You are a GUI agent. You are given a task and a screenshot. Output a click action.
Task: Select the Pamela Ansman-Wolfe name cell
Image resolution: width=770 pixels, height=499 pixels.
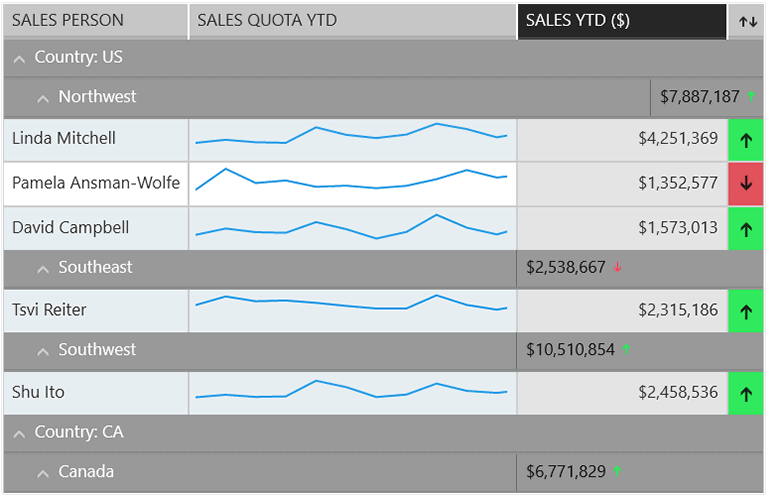click(x=96, y=183)
